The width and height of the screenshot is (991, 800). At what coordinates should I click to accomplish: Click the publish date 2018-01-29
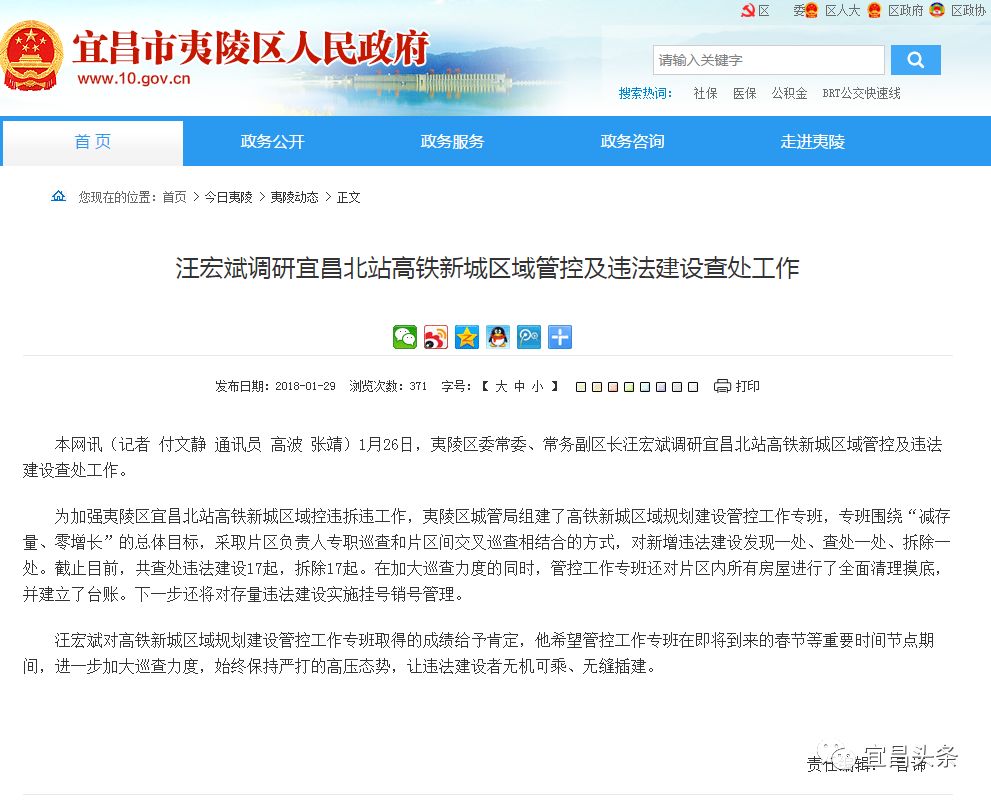pyautogui.click(x=305, y=386)
